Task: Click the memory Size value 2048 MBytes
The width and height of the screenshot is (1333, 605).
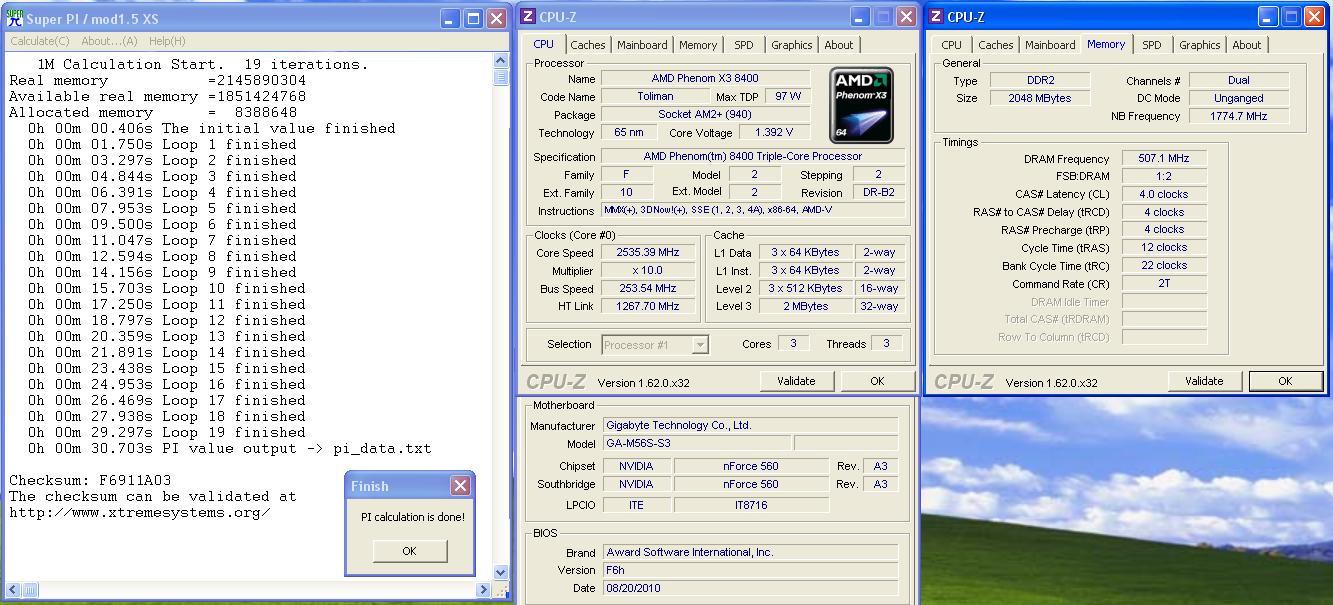Action: 1040,98
